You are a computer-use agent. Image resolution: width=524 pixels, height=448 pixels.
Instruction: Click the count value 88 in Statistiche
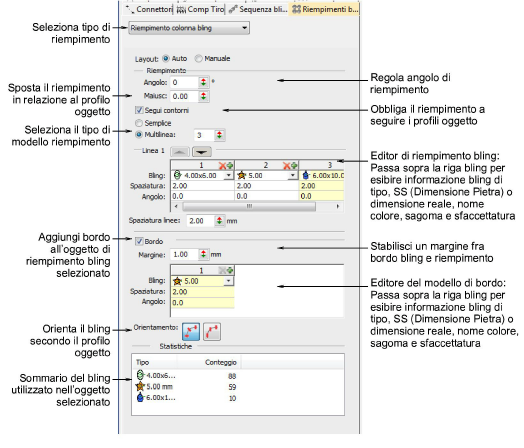click(x=232, y=376)
